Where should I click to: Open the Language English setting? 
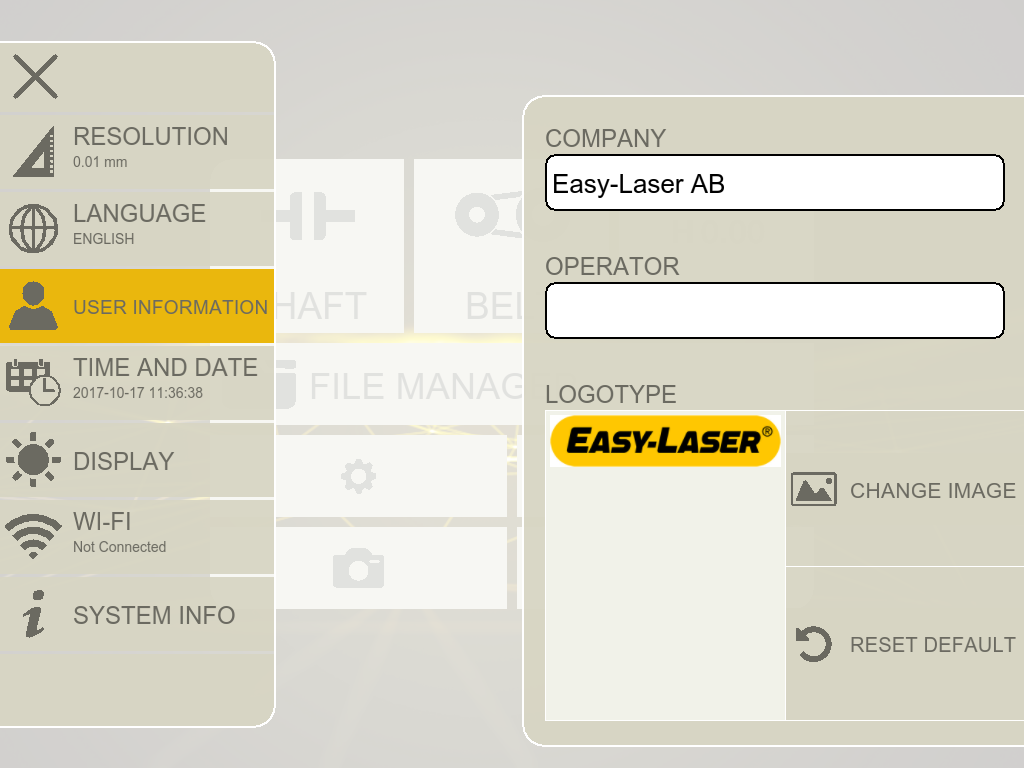tap(139, 223)
